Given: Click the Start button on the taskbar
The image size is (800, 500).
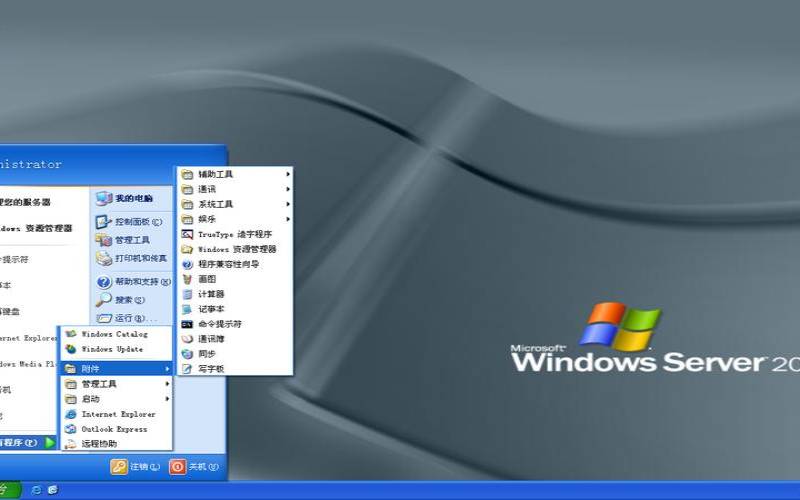Looking at the screenshot, I should point(10,490).
